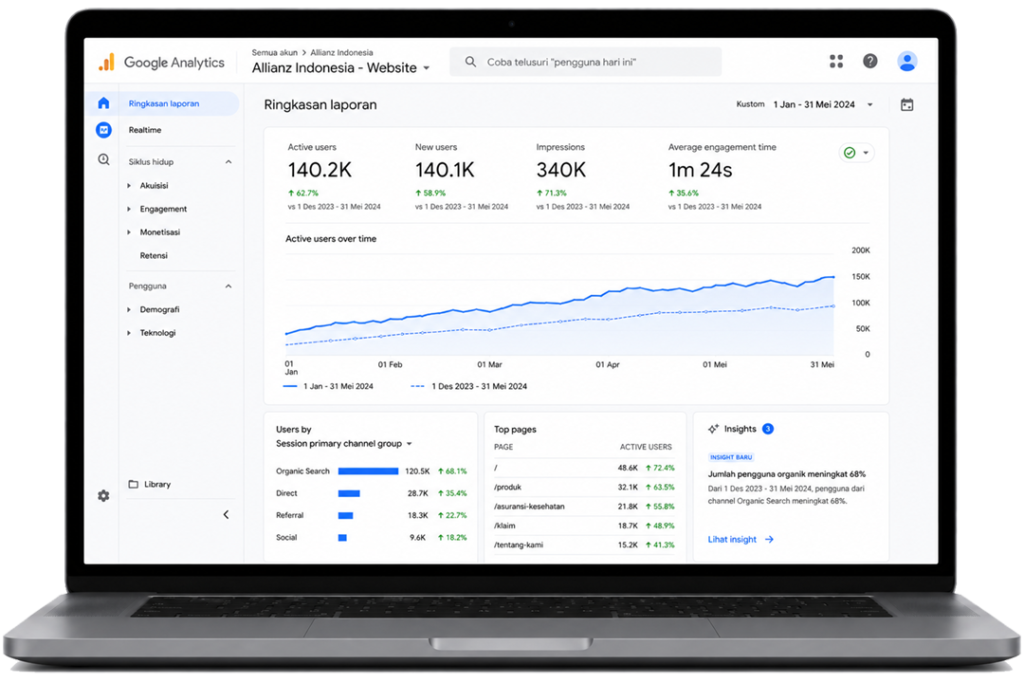Click the search magnifier icon
The width and height of the screenshot is (1024, 683).
(x=470, y=62)
